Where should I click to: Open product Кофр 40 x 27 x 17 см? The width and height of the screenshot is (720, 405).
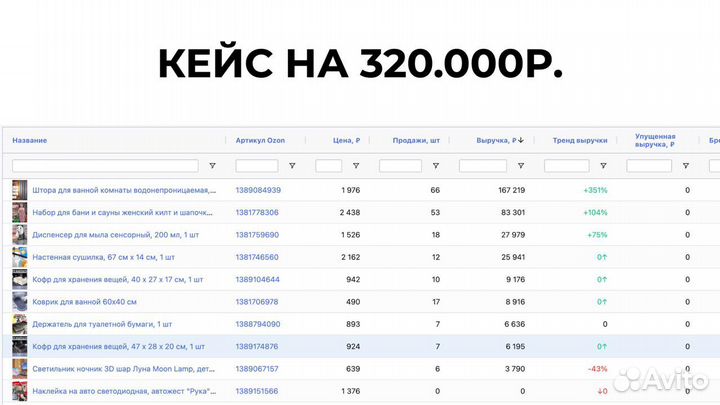click(x=118, y=280)
